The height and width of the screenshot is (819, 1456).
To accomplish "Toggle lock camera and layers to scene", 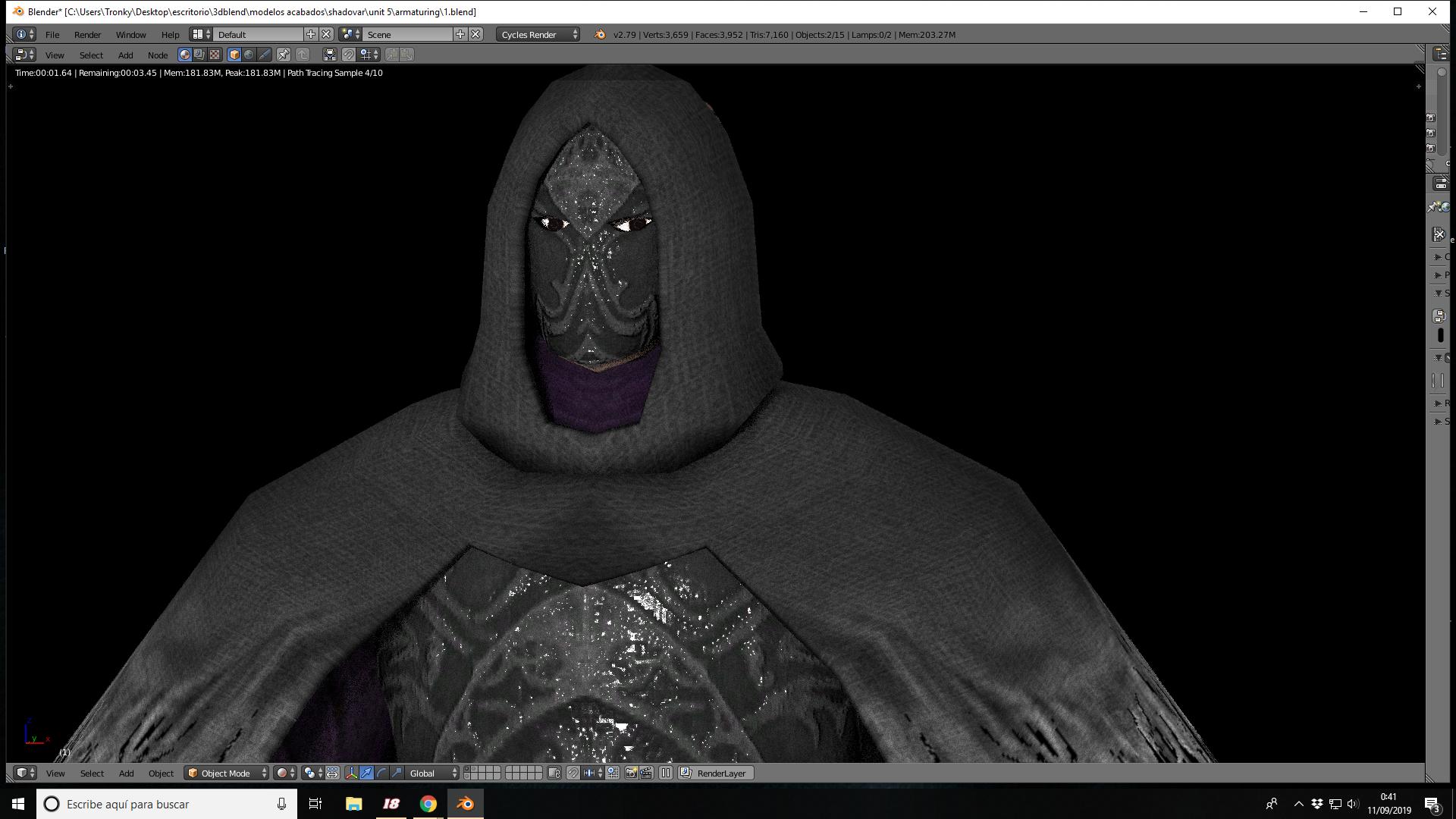I will (554, 773).
